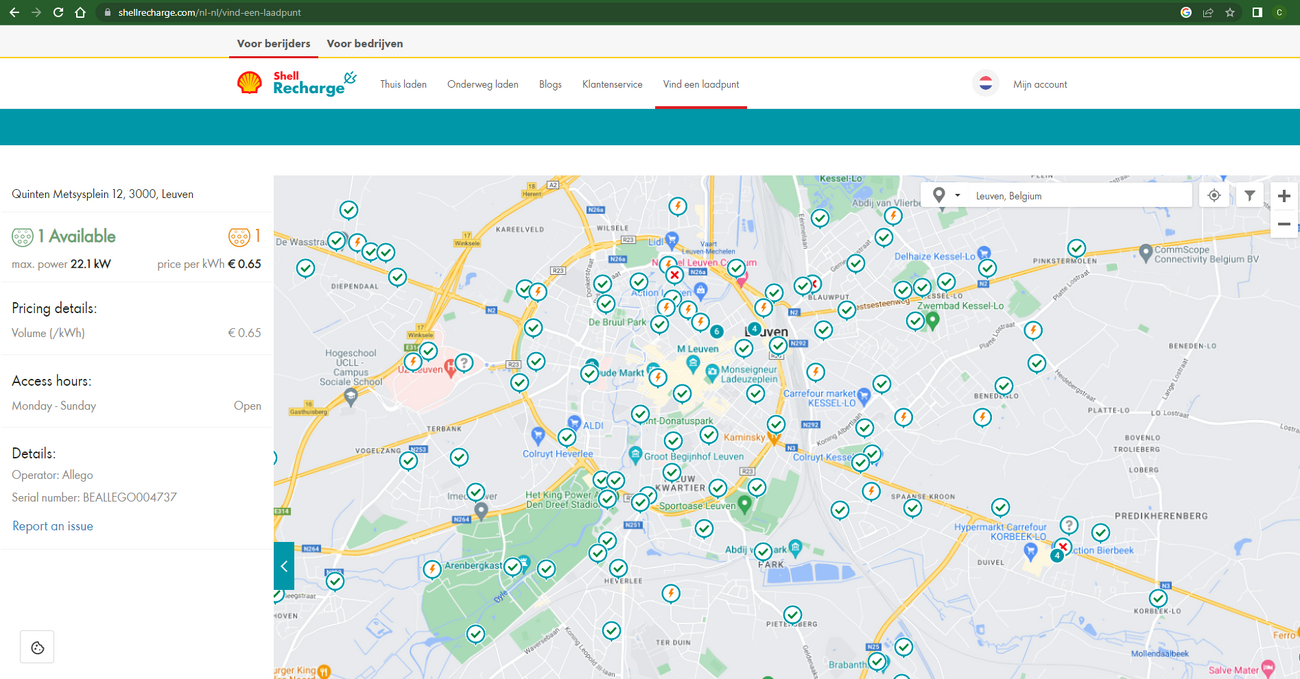
Task: Click the Burger King map pin
Action: click(324, 672)
